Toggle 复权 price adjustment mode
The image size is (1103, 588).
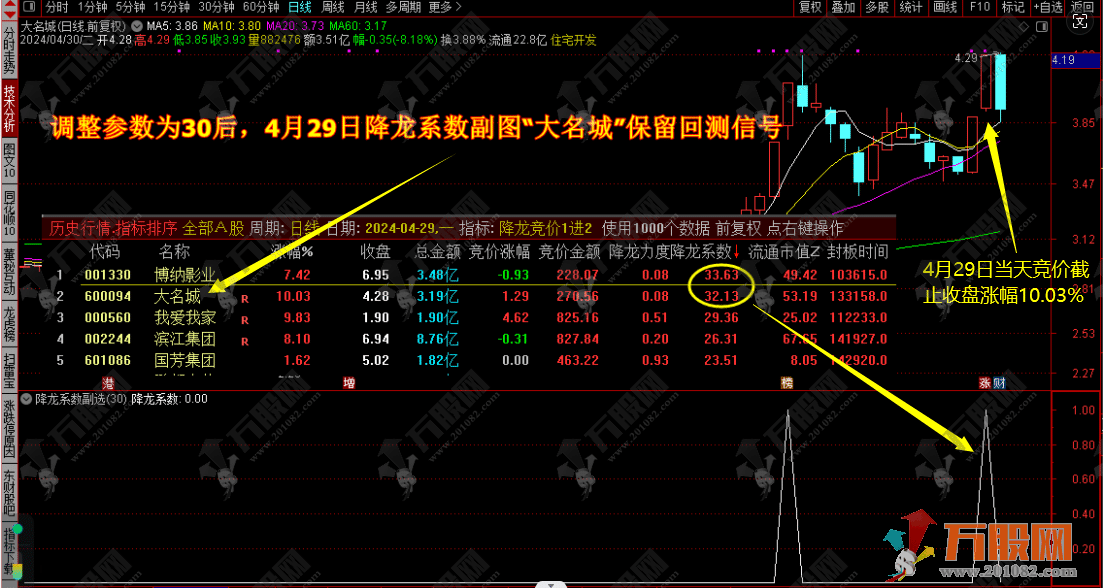click(811, 8)
